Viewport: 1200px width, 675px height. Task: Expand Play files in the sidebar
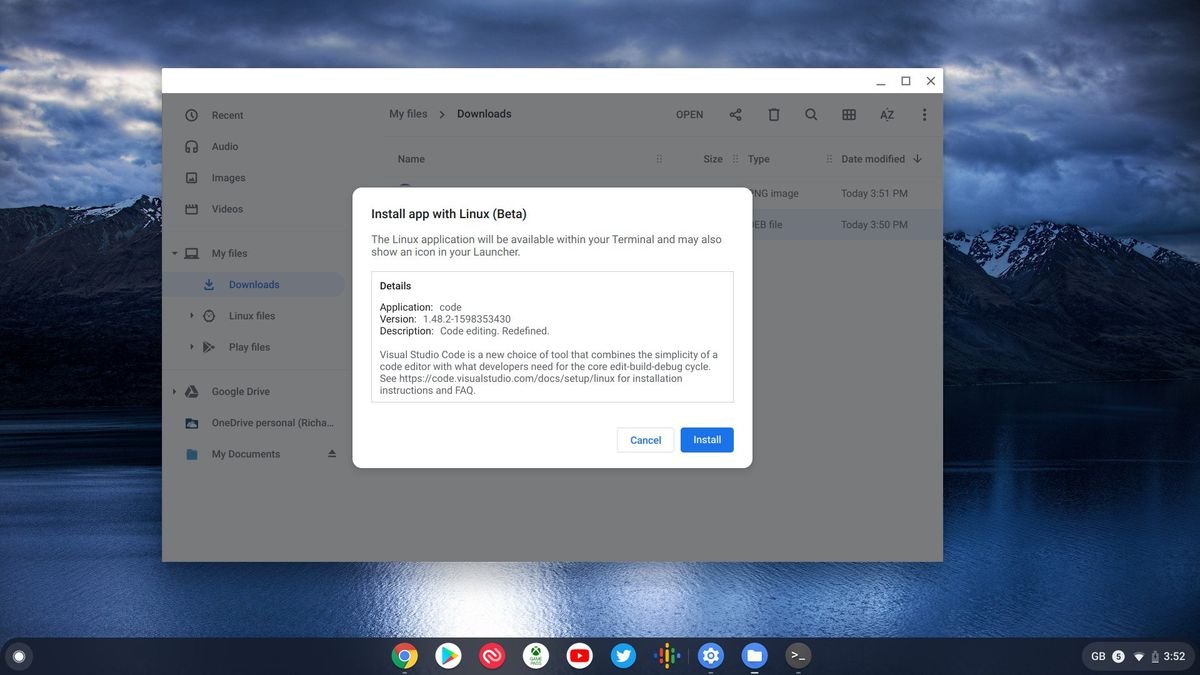pos(191,347)
